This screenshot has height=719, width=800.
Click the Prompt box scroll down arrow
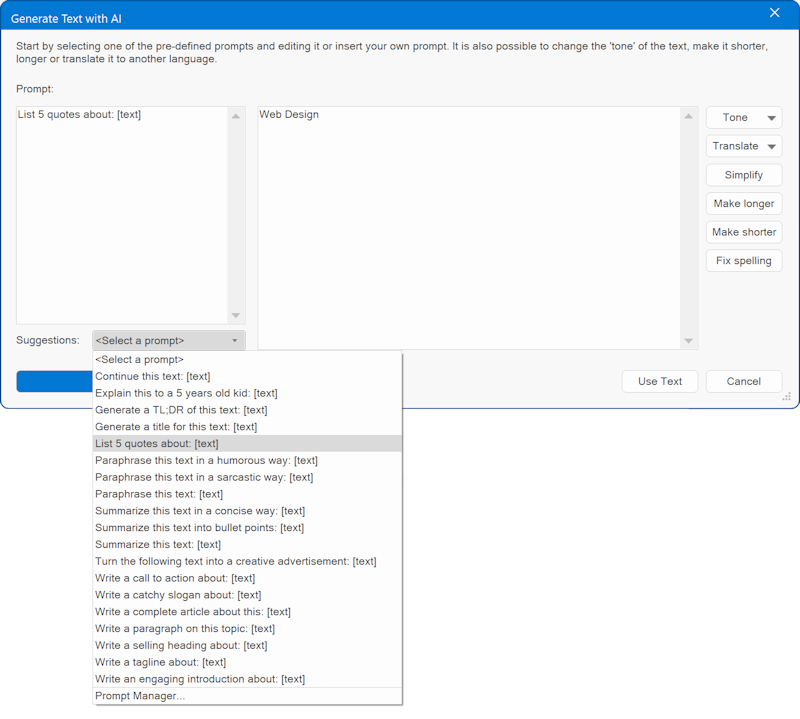236,315
